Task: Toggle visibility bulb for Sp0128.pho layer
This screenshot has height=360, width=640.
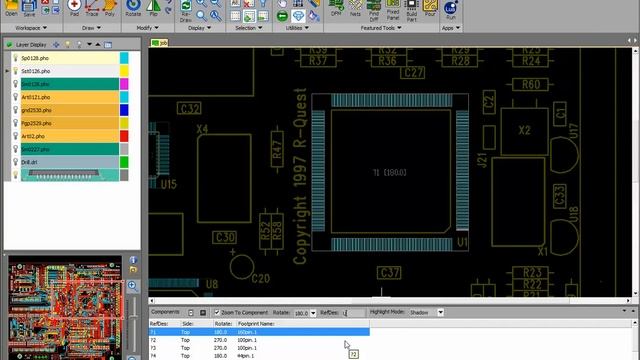Action: [16, 58]
